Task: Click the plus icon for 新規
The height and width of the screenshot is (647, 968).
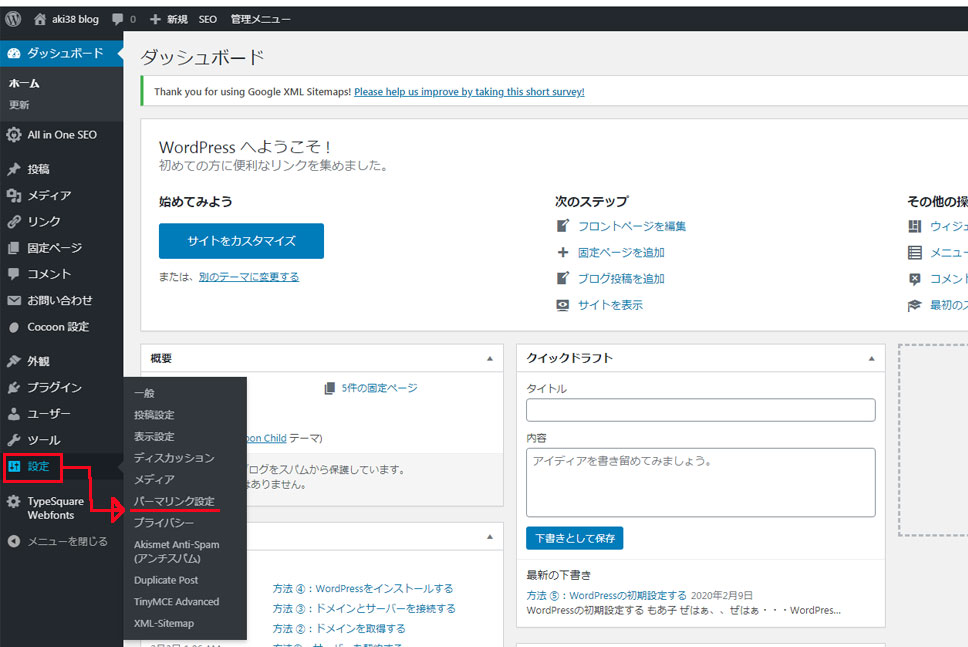Action: point(155,19)
